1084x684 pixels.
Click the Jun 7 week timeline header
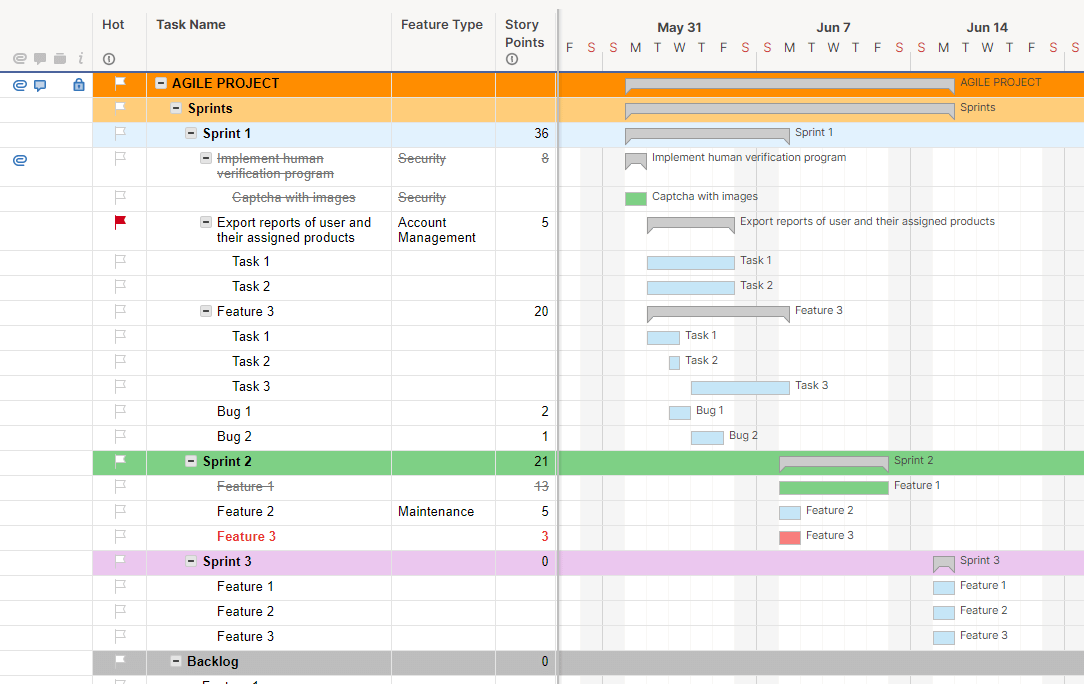pyautogui.click(x=833, y=27)
